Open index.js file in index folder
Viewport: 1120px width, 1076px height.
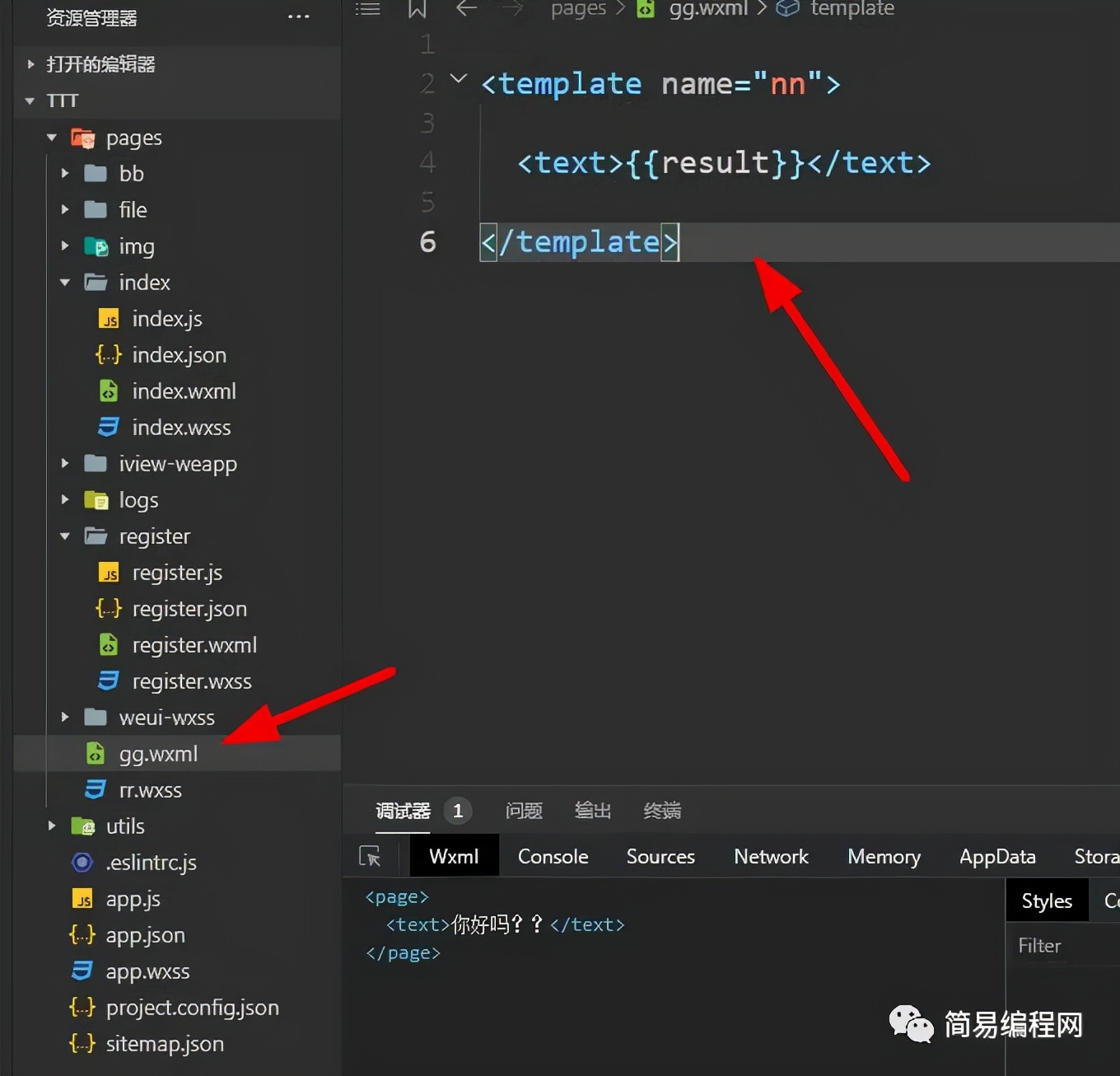[166, 319]
